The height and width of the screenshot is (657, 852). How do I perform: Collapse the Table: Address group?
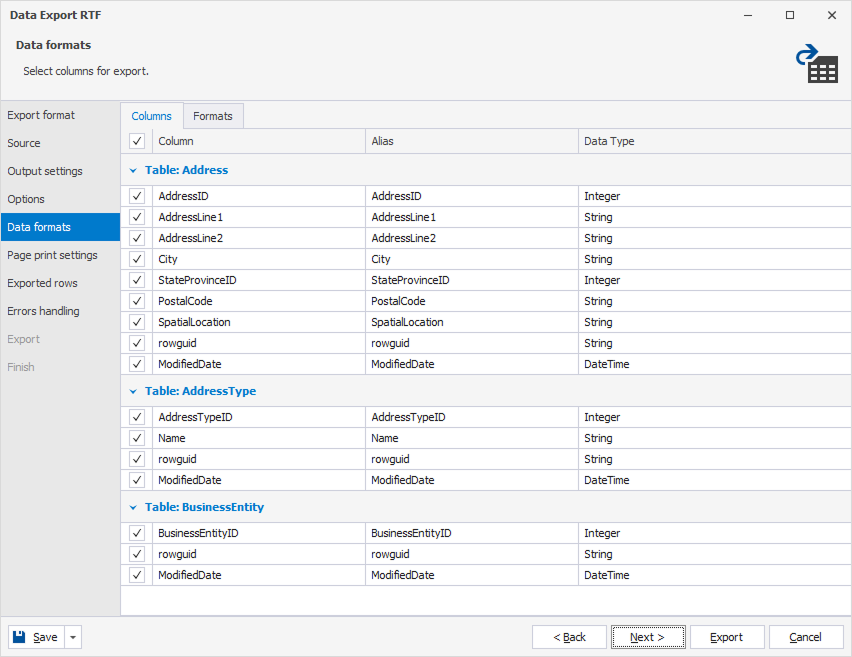click(133, 171)
